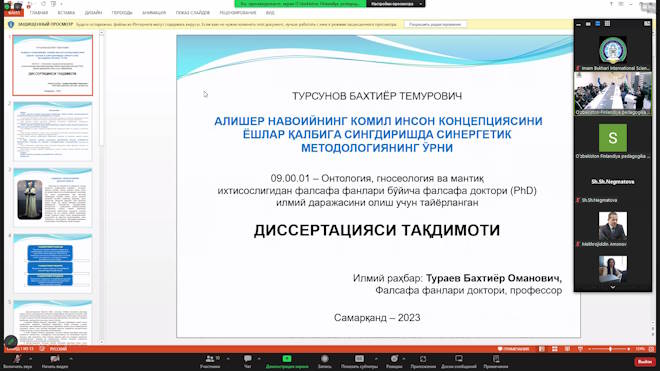
Task: Click the enable editing button in protected view bar
Action: (x=435, y=24)
